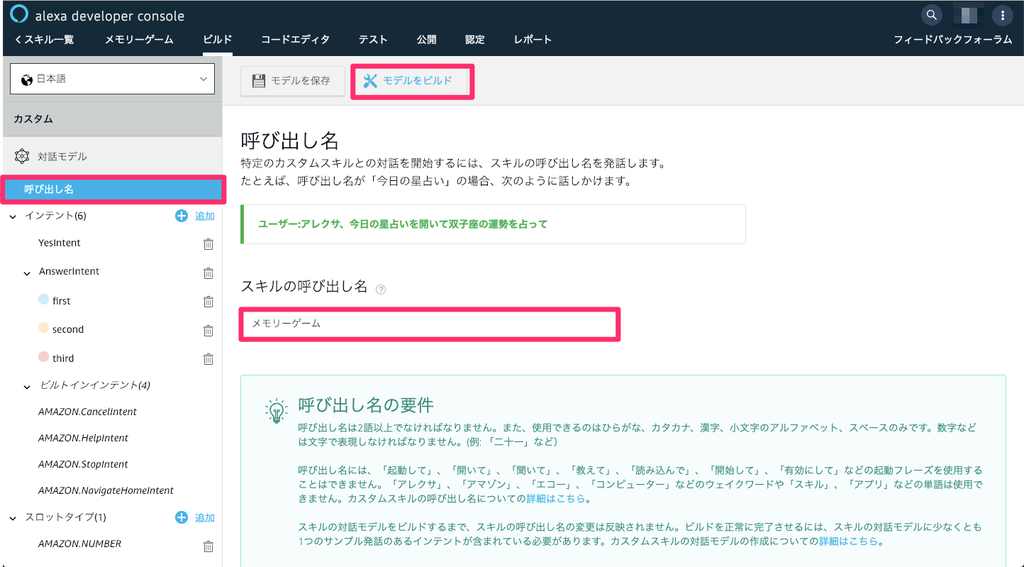
Task: Select AMAZON.HelpIntent
Action: click(x=83, y=438)
